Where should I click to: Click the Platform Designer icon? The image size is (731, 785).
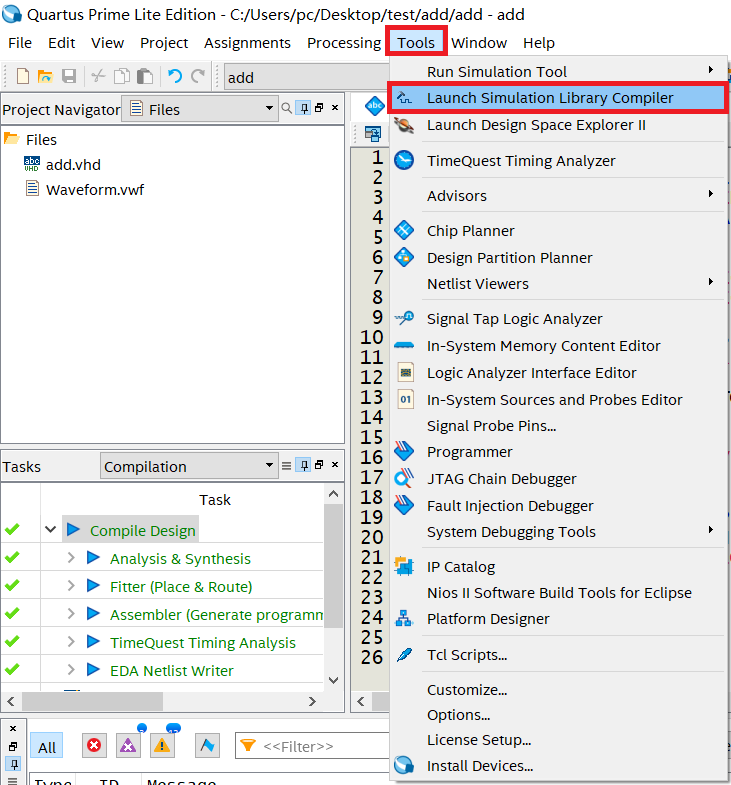404,619
